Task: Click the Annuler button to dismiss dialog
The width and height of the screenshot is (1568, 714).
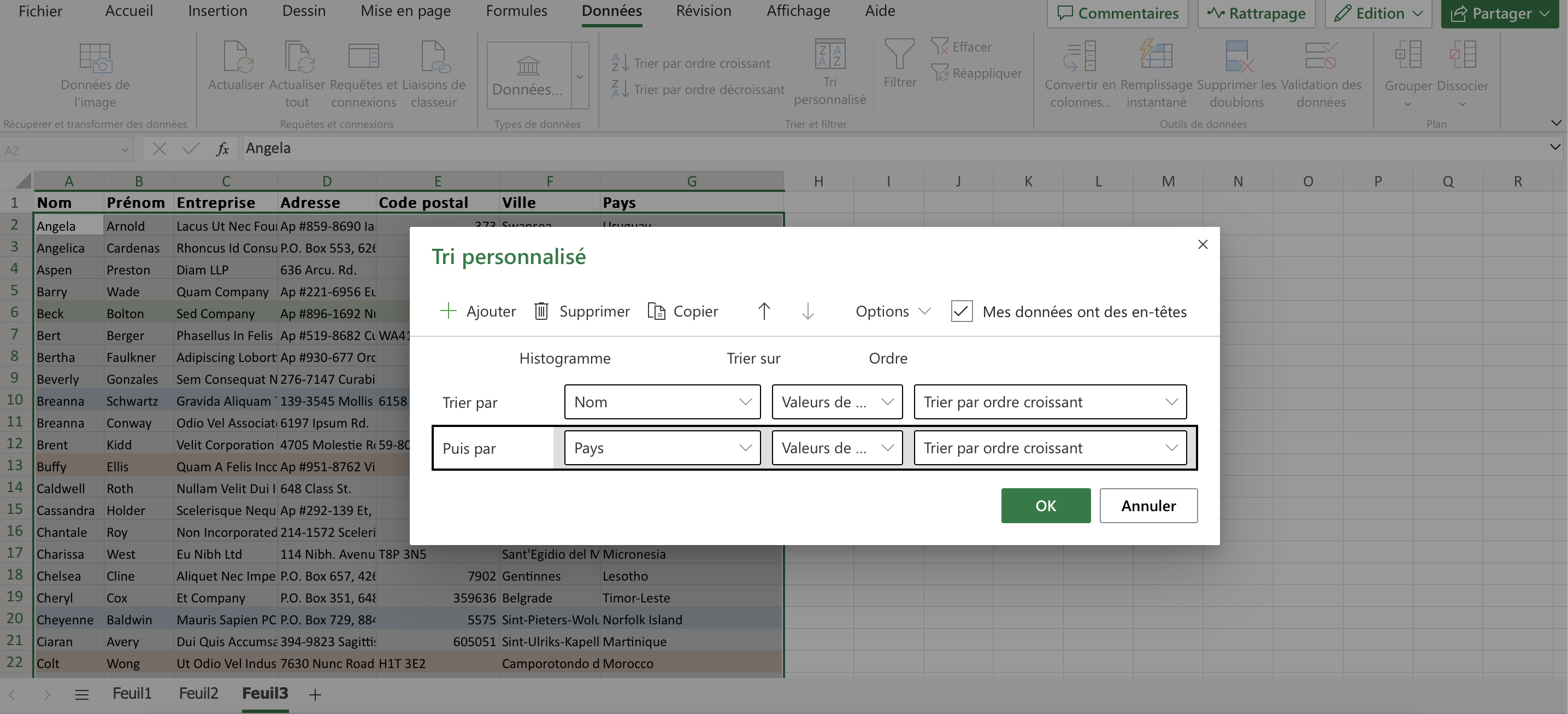Action: [x=1148, y=505]
